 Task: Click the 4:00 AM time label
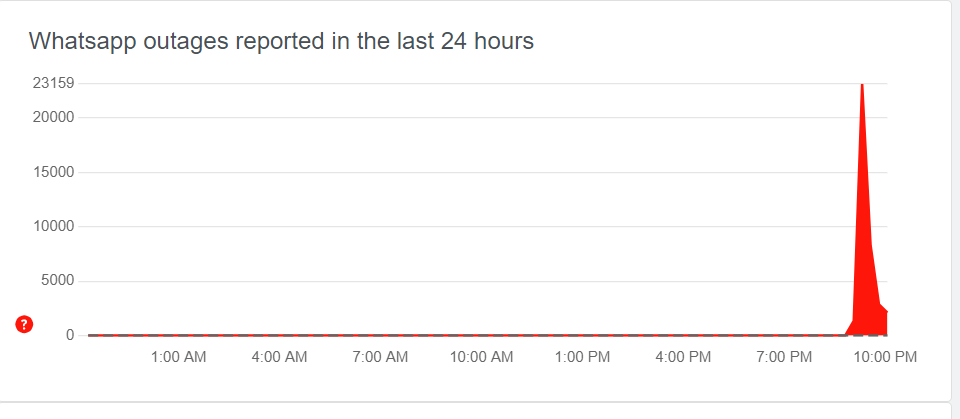point(279,357)
